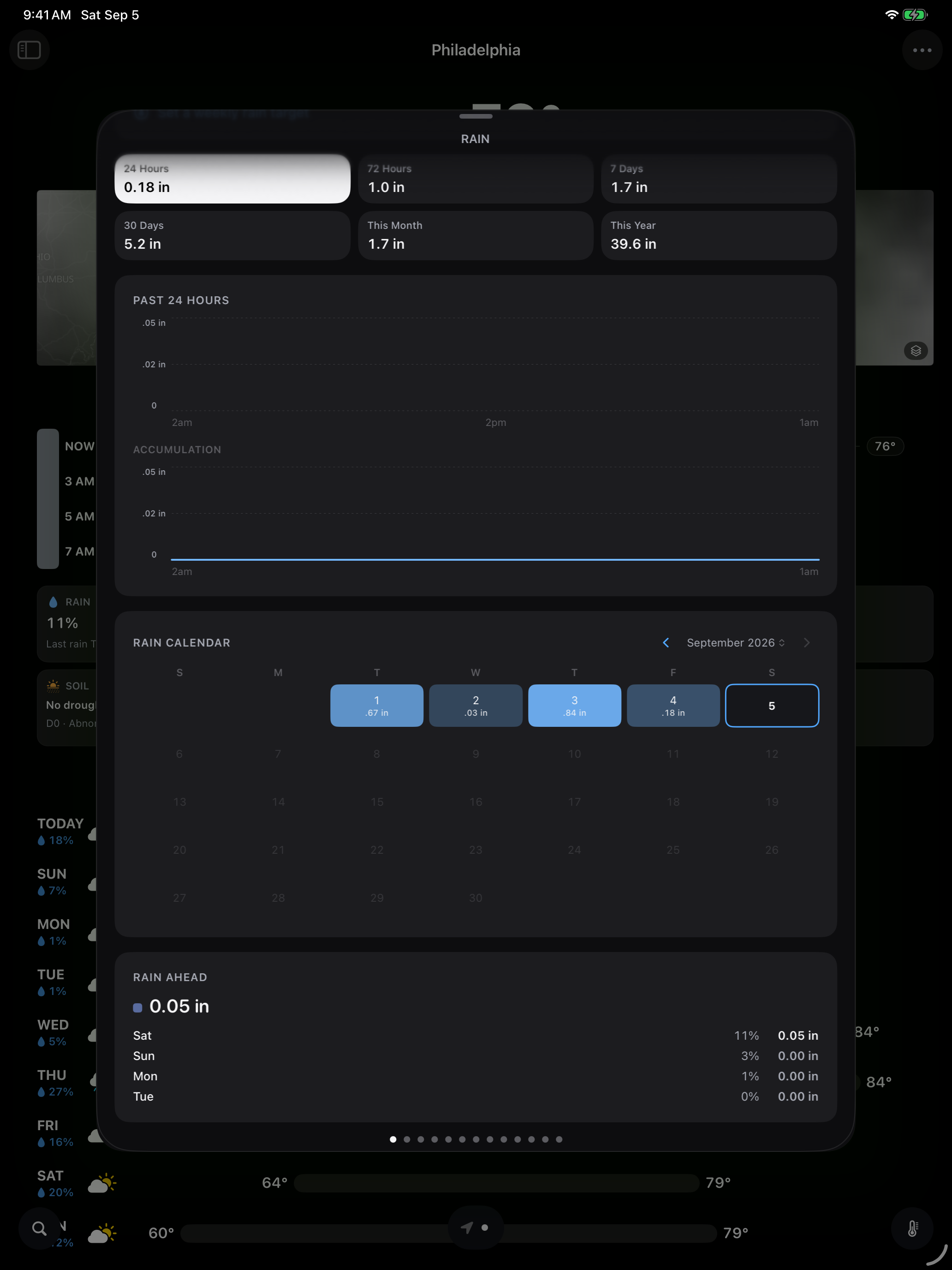Select the 24 Hours rain total
Viewport: 952px width, 1270px height.
[232, 179]
